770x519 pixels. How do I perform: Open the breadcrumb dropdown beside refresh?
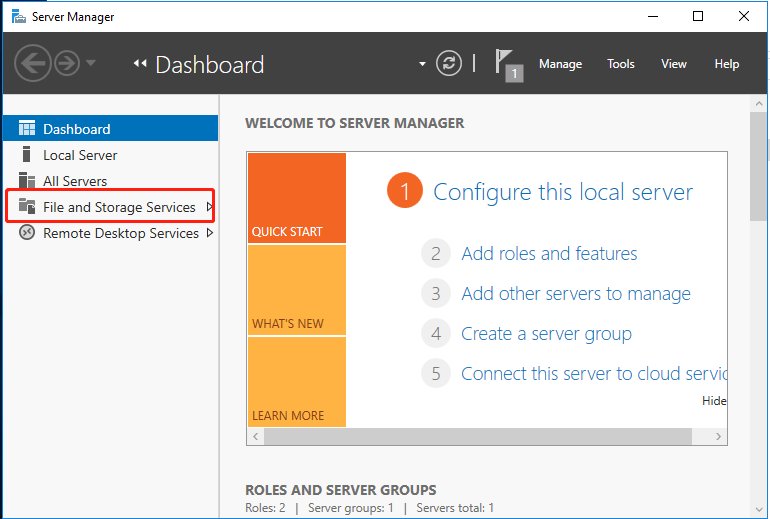click(x=422, y=64)
